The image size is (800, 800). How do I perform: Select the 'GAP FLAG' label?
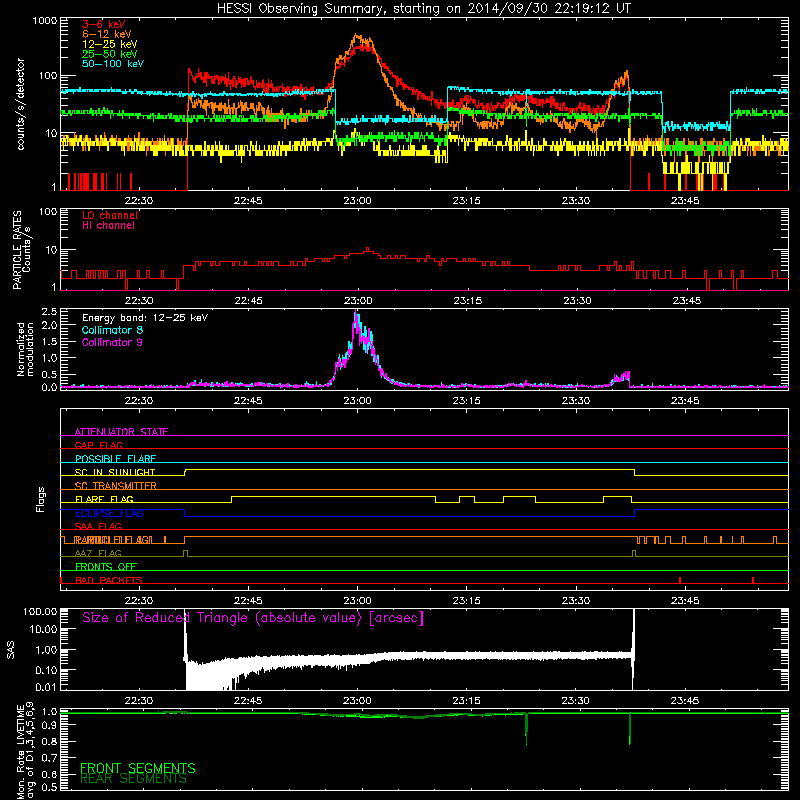click(x=98, y=445)
